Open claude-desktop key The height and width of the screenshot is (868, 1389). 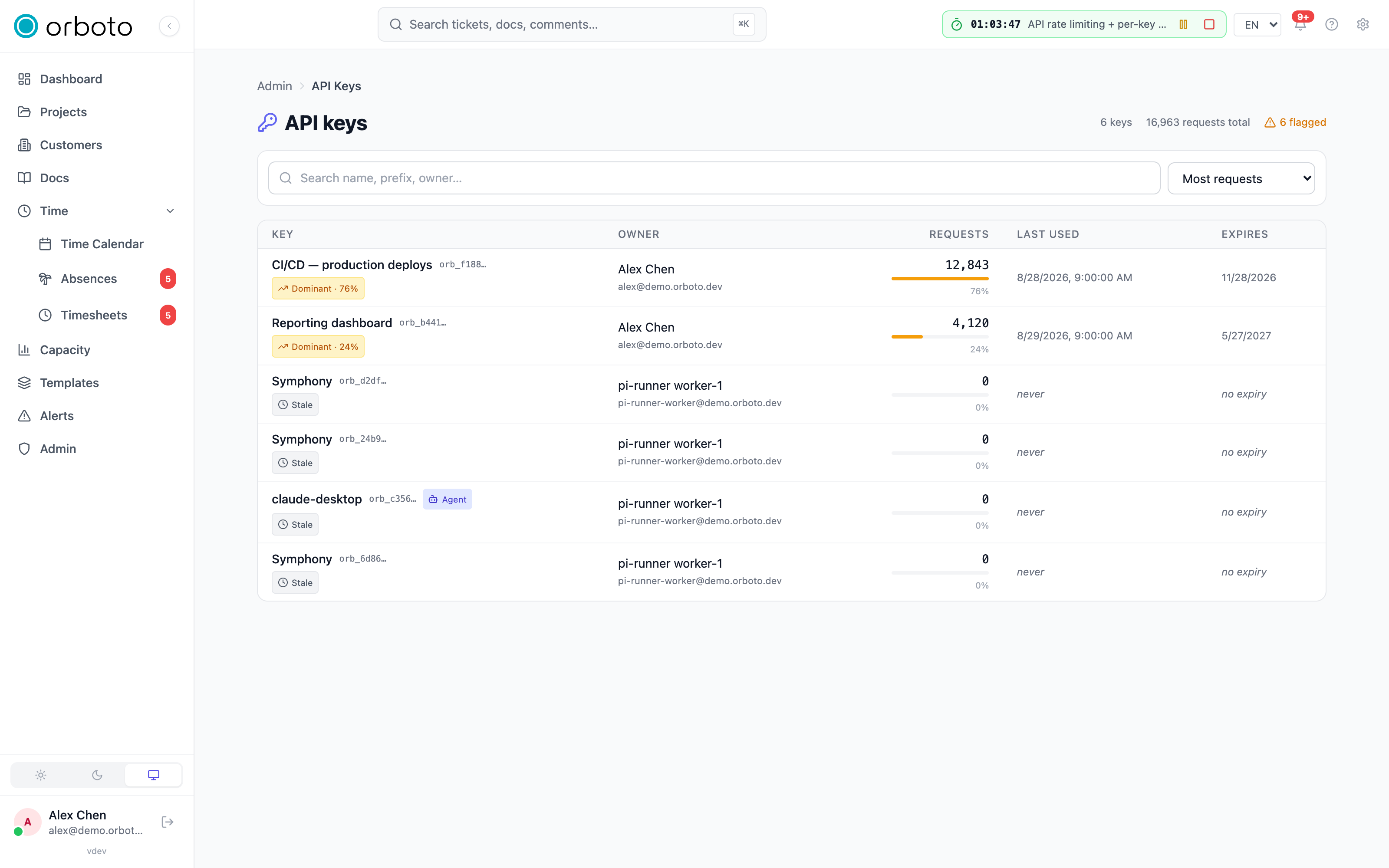[317, 499]
